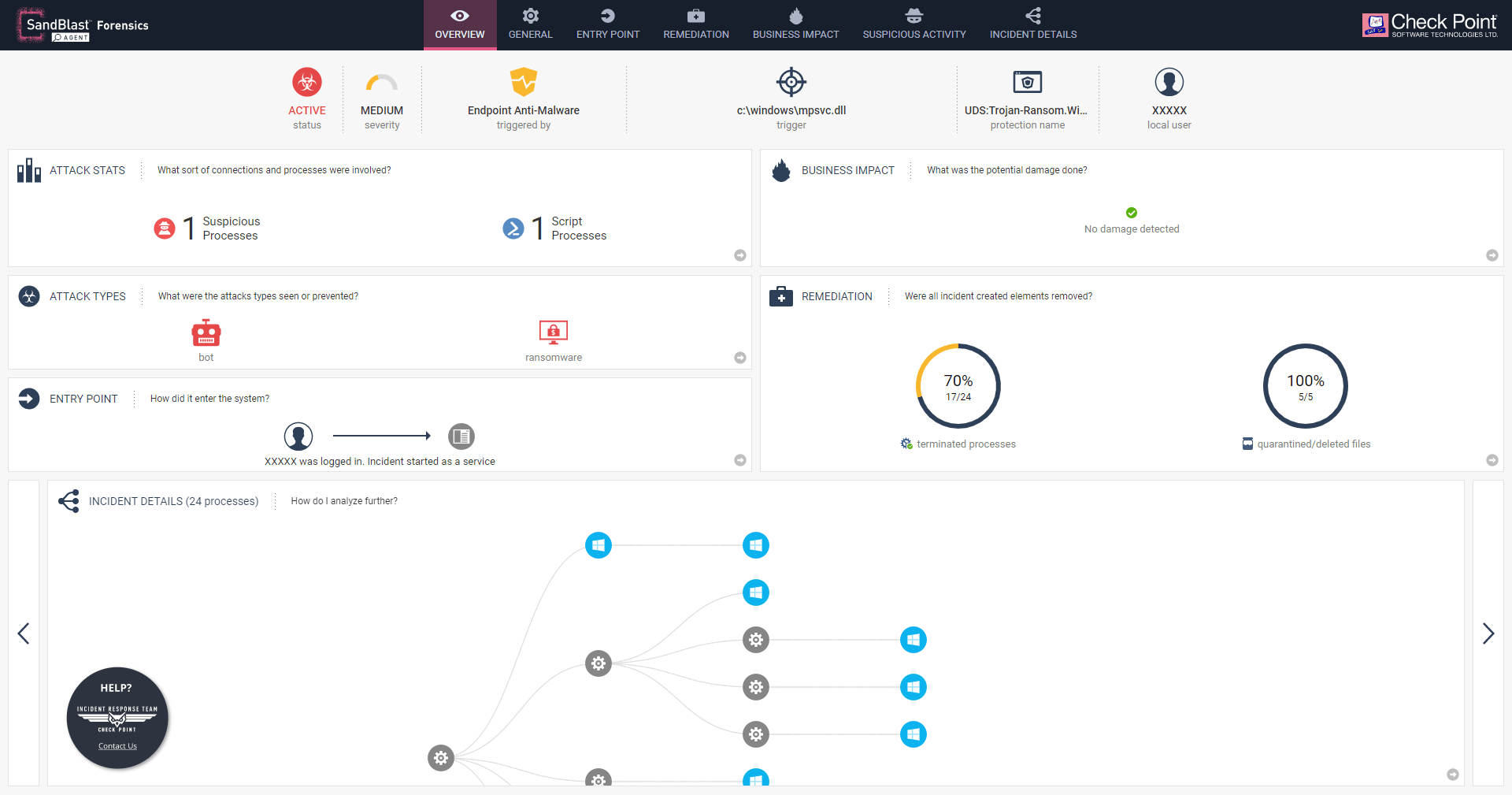Click the Incident Response Team help badge

(x=117, y=717)
